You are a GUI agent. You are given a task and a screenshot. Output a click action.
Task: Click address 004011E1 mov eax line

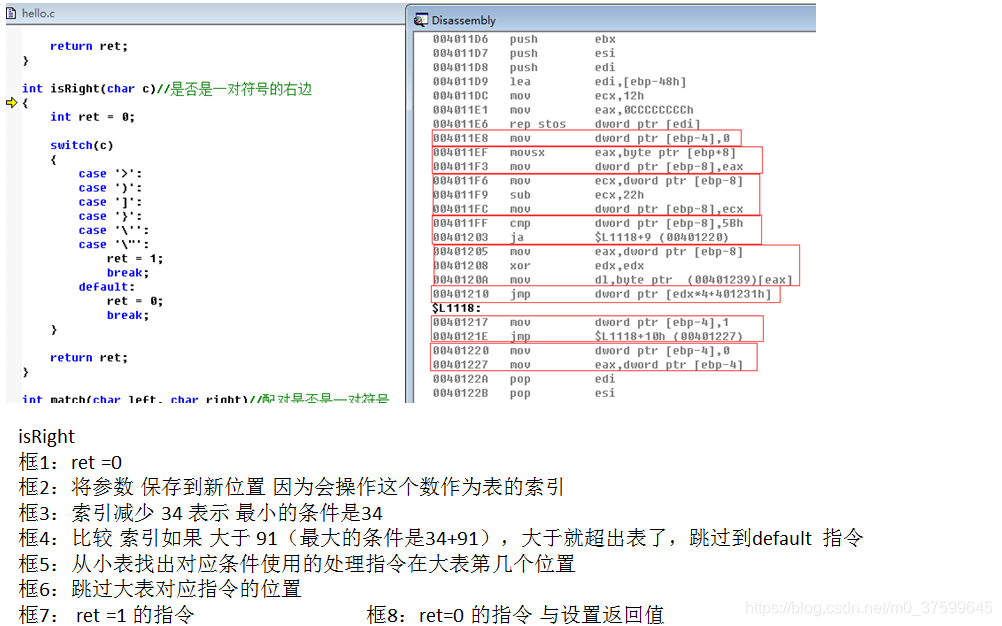coord(563,110)
